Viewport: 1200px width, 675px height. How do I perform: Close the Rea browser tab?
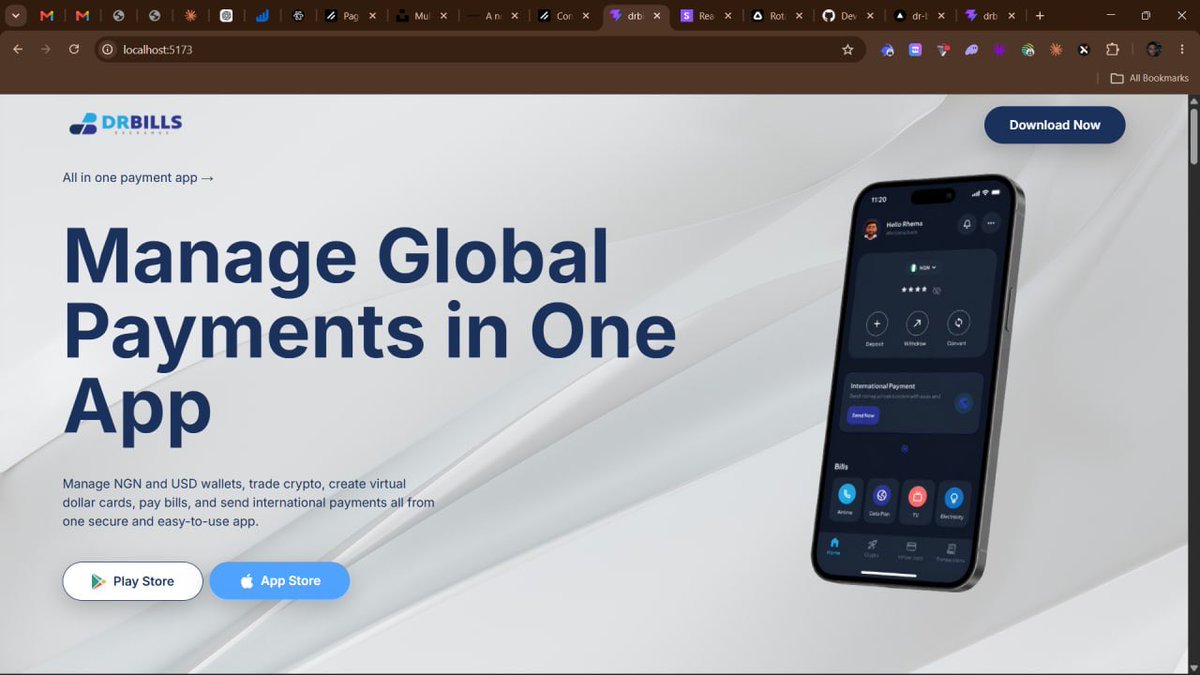point(729,16)
